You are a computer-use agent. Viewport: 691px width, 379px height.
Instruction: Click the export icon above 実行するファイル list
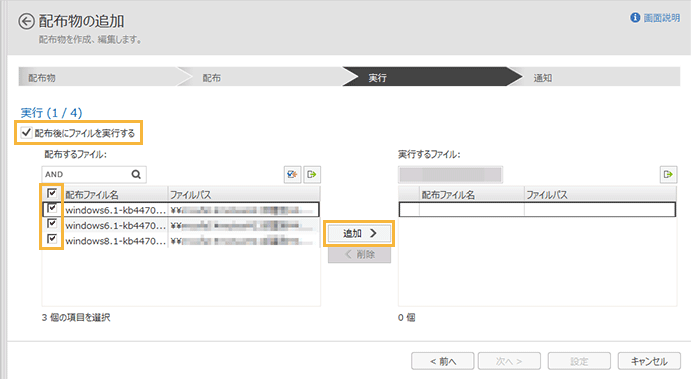pos(668,175)
